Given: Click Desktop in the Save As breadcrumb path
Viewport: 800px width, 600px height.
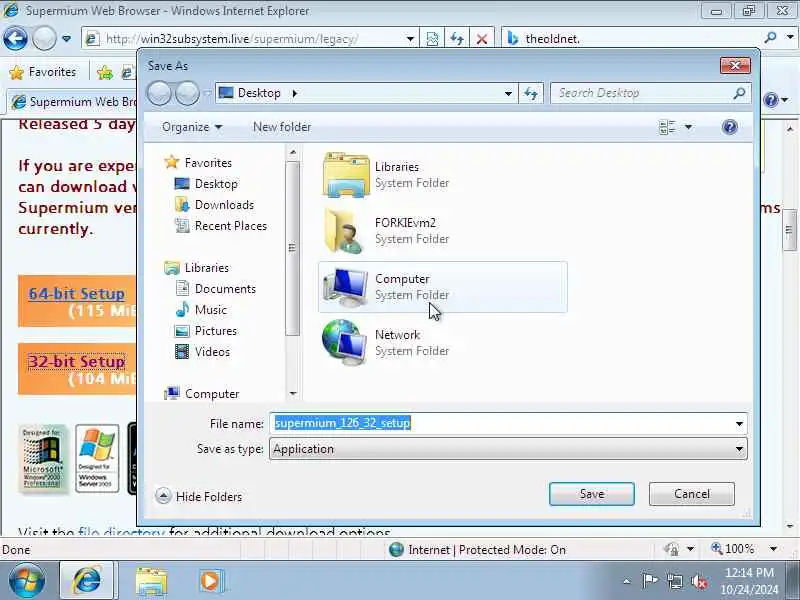Looking at the screenshot, I should tap(259, 93).
